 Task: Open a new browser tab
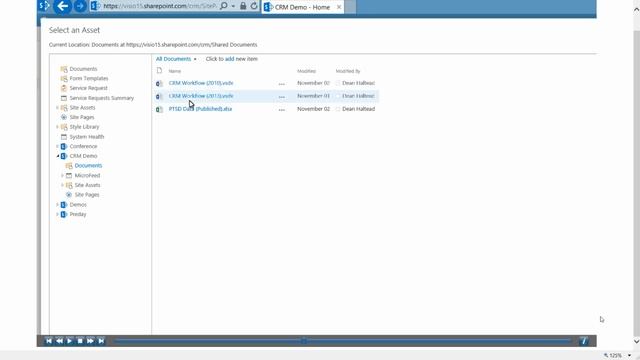coord(351,7)
